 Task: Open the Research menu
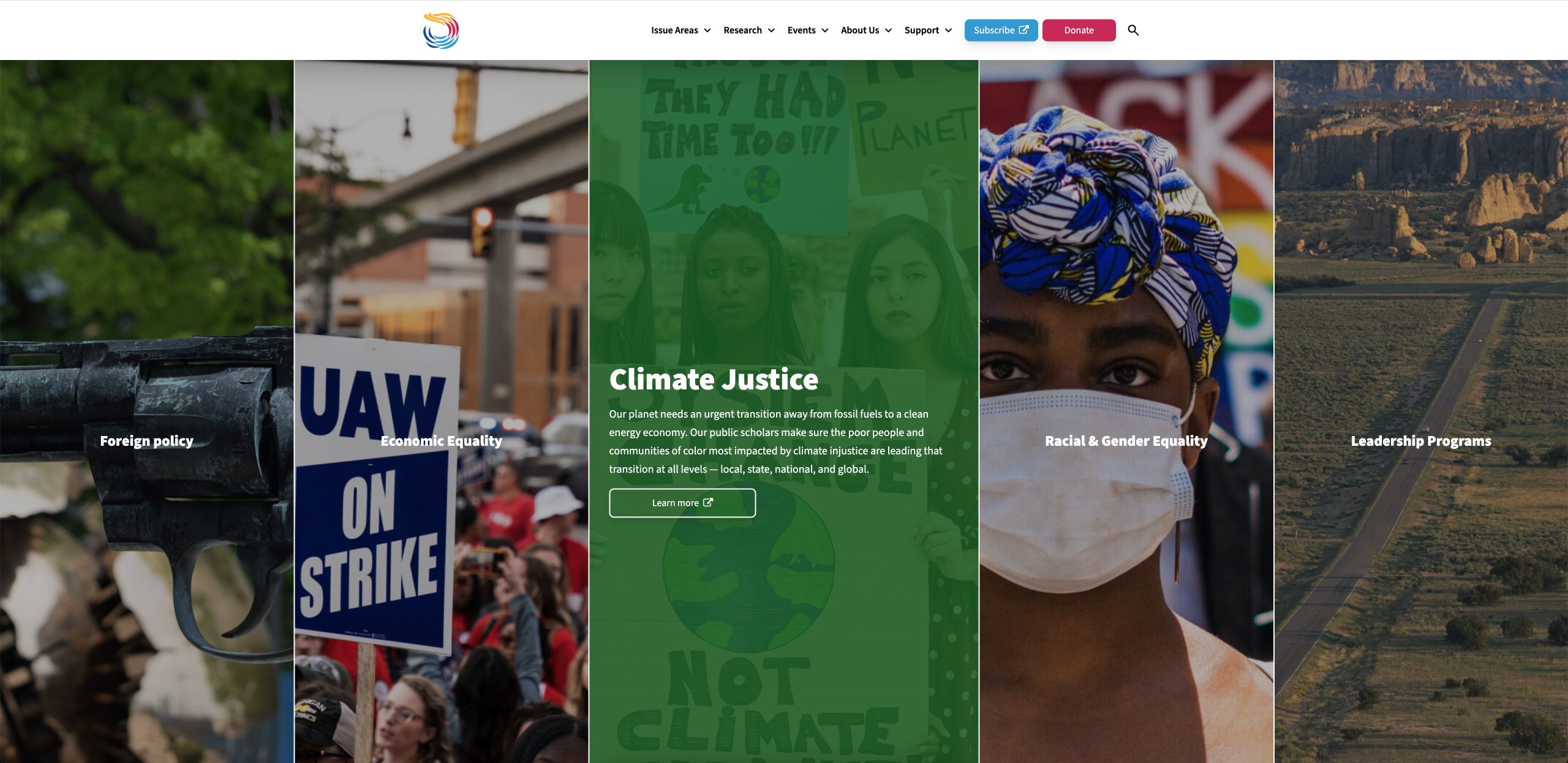742,30
